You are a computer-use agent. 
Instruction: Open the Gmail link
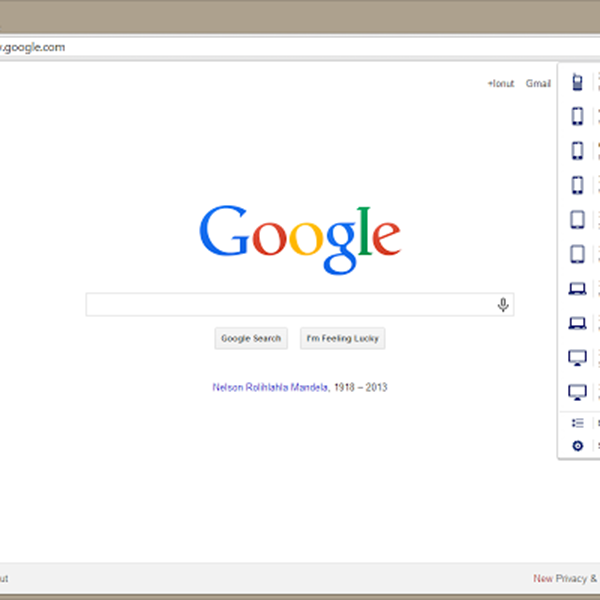[538, 83]
